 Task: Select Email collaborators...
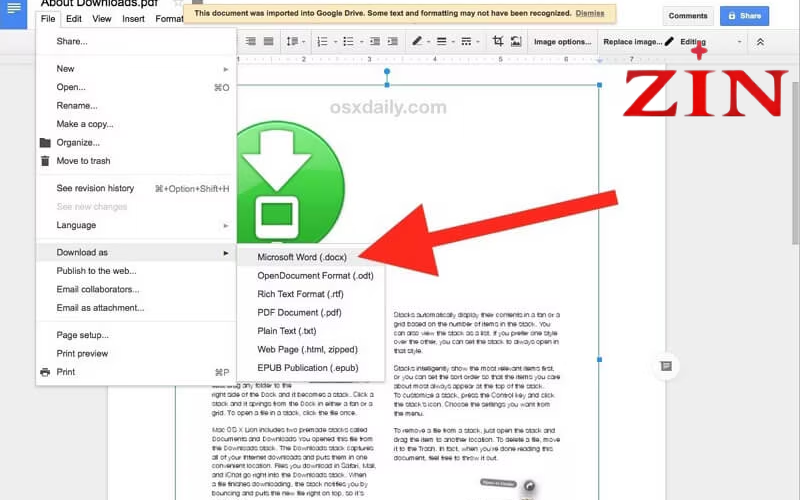tap(136, 289)
